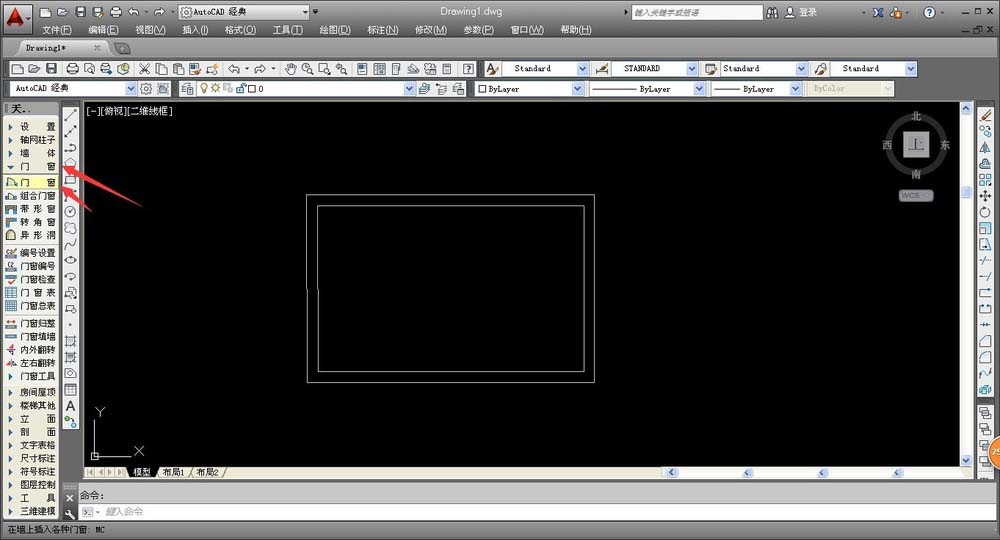
Task: Open the ByLayer linetype dropdown
Action: 699,89
